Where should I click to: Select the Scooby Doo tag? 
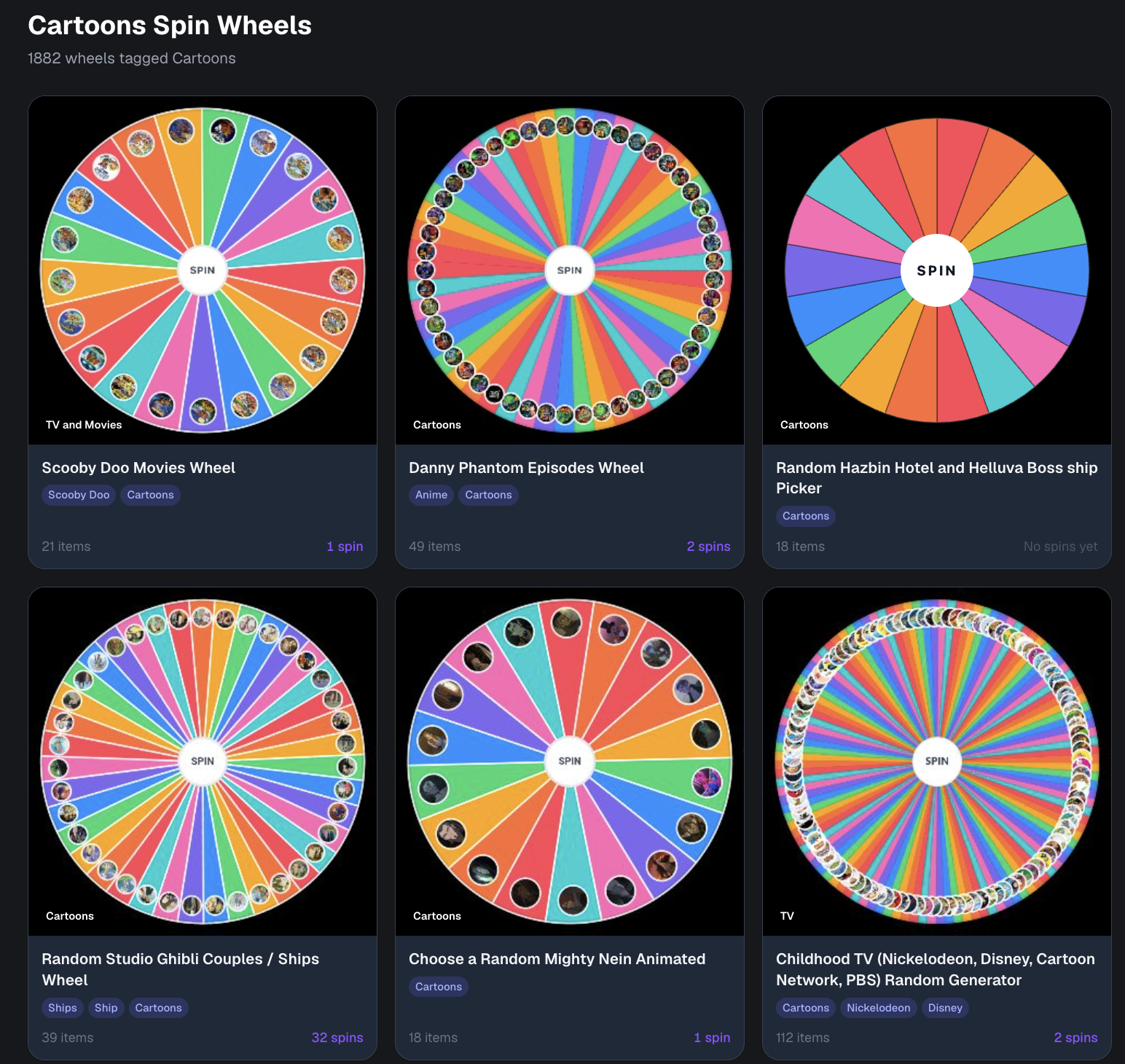click(x=79, y=495)
